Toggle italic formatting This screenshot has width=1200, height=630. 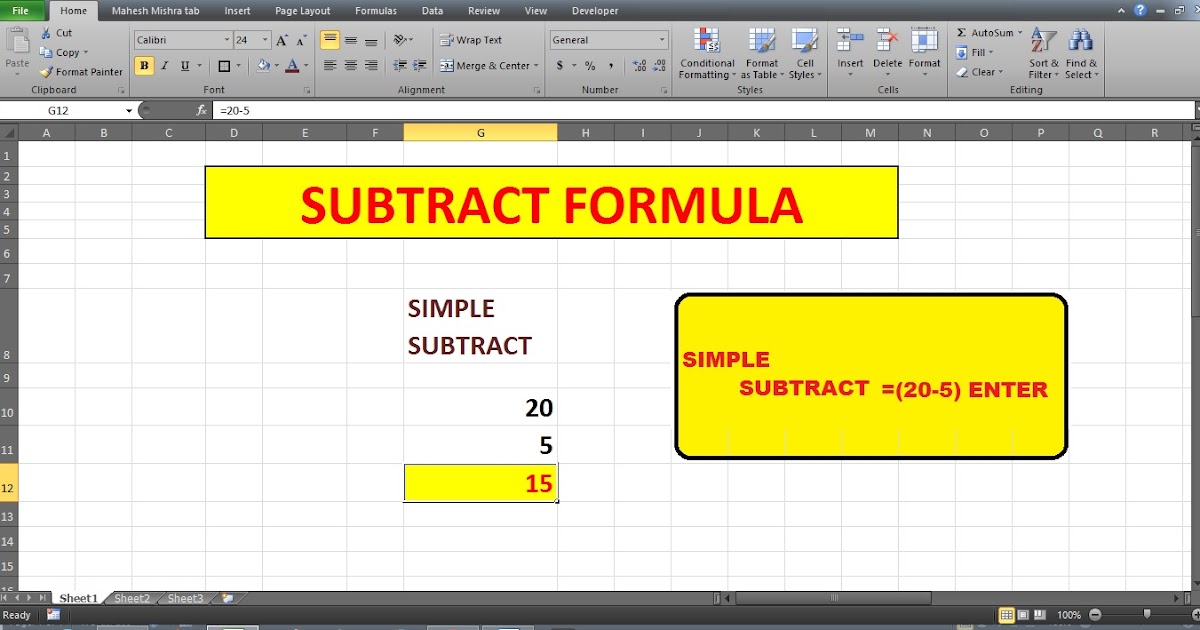point(164,64)
